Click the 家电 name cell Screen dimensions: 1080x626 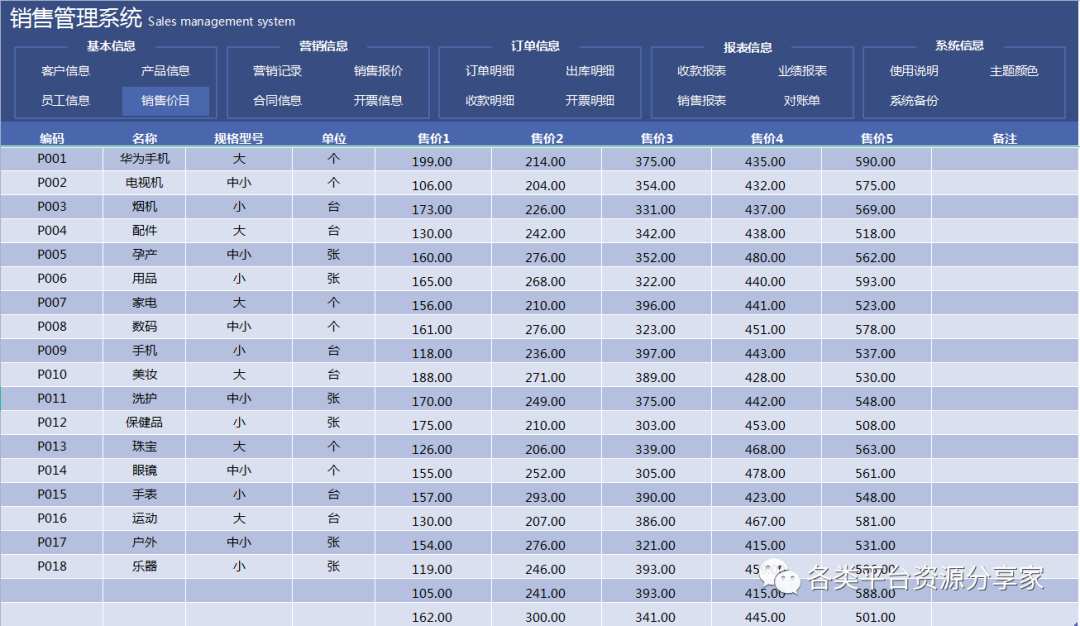145,303
